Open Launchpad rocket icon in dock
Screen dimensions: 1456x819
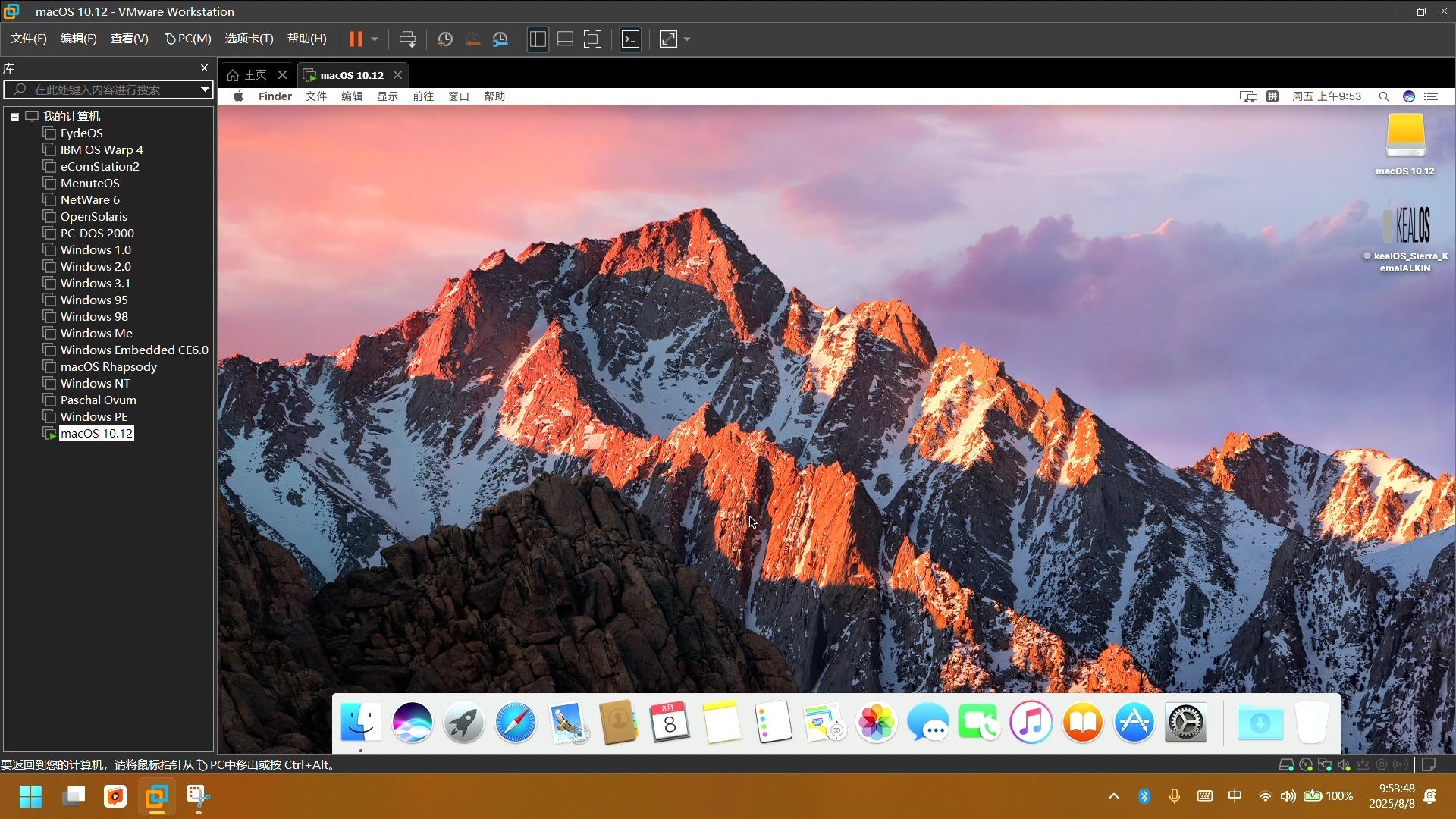(x=463, y=723)
